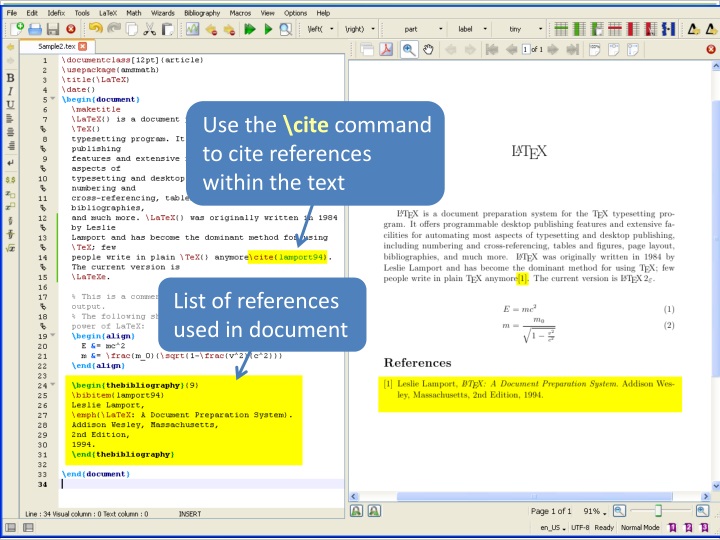Insert inline math with the $$ icon

tap(10, 180)
